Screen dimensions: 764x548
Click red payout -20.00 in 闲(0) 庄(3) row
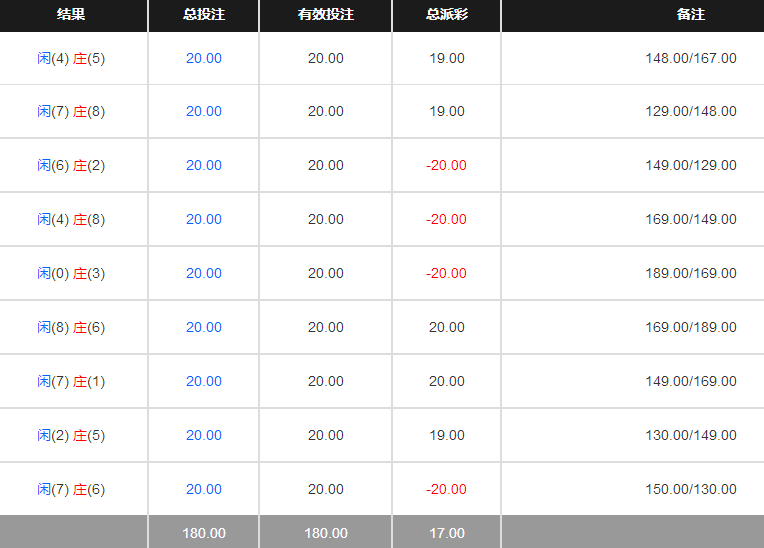coord(446,274)
